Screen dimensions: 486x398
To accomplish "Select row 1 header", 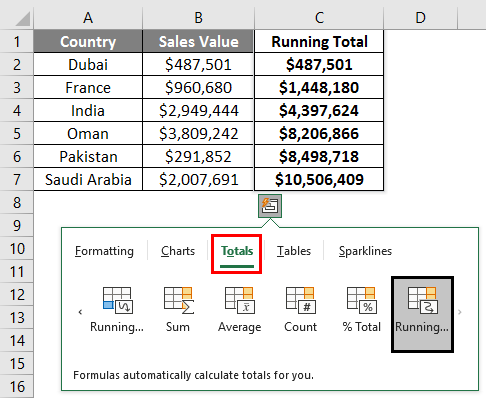I will pos(17,41).
